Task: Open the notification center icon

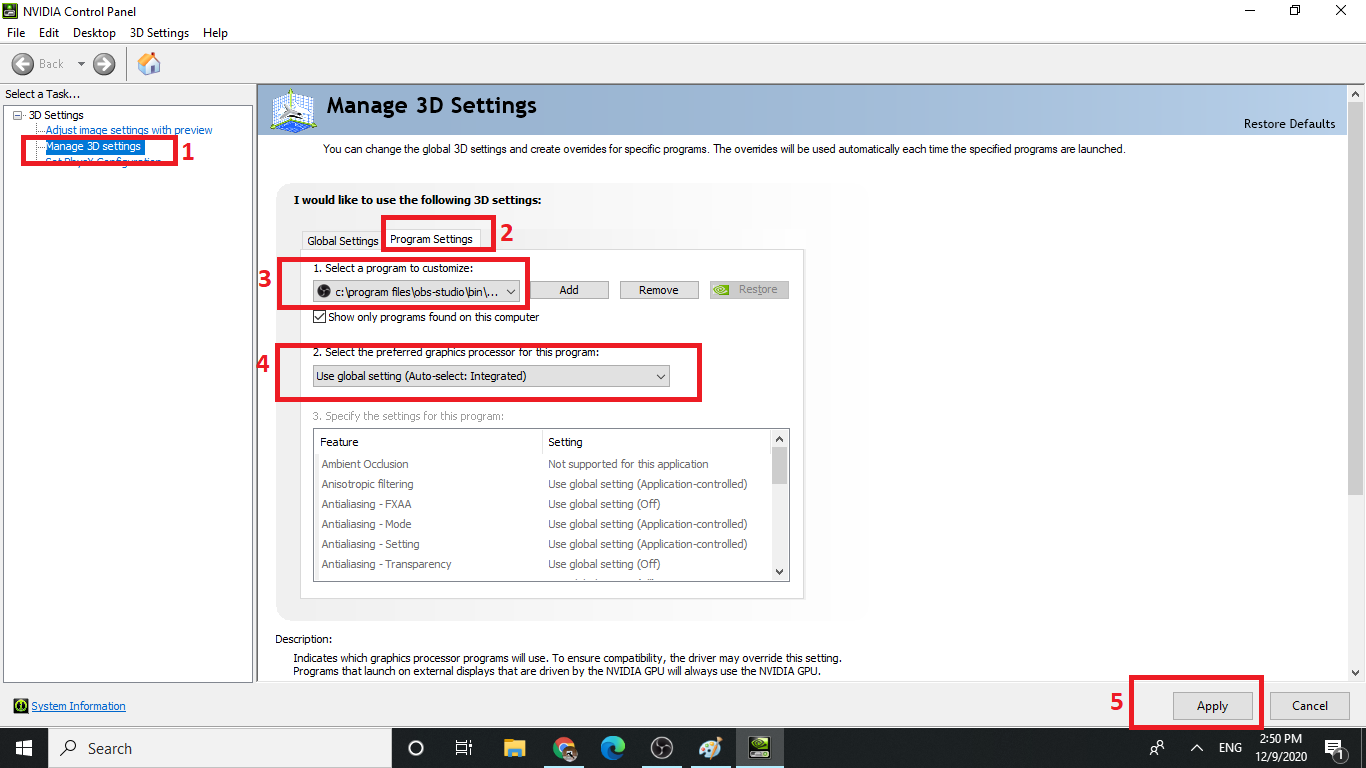Action: pos(1334,748)
